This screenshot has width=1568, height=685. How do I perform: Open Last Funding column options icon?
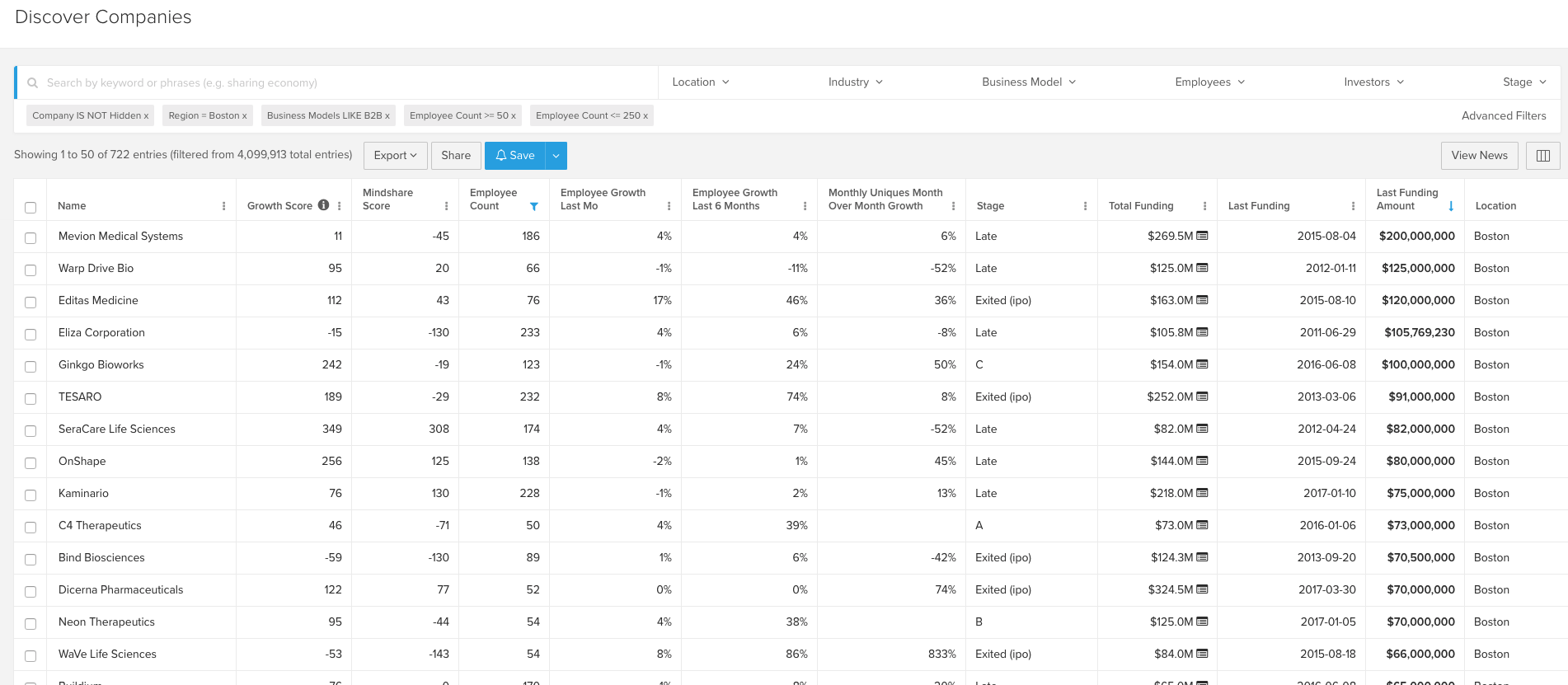coord(1353,206)
